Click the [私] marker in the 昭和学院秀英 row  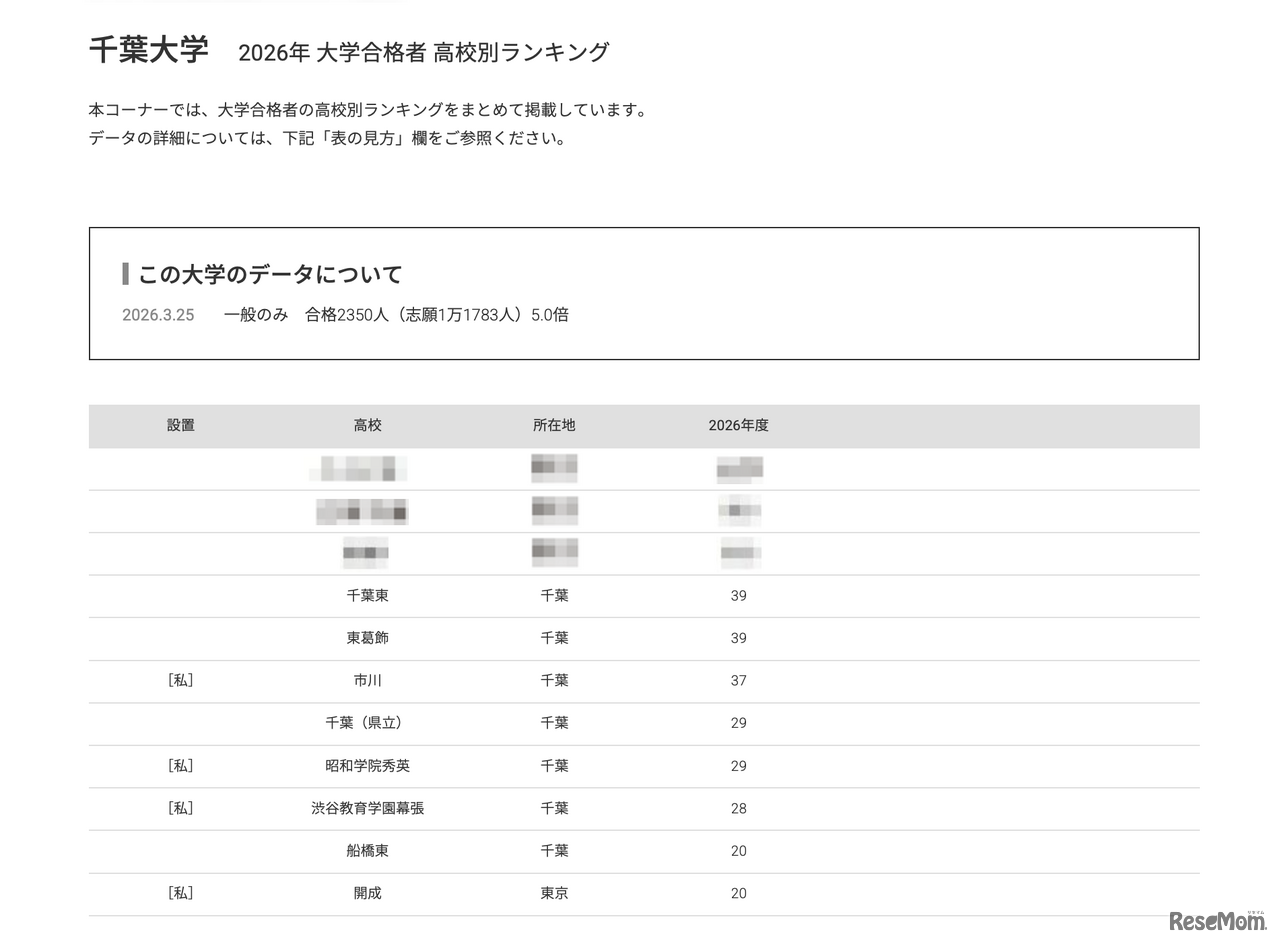pos(181,765)
